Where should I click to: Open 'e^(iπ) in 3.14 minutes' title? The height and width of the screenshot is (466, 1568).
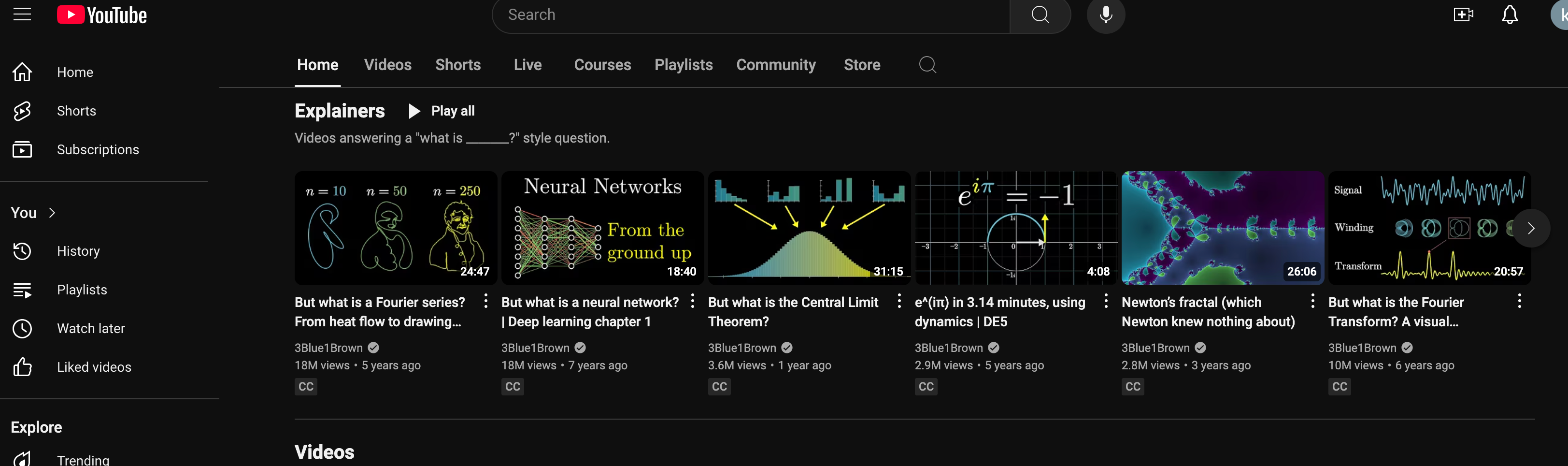(999, 312)
